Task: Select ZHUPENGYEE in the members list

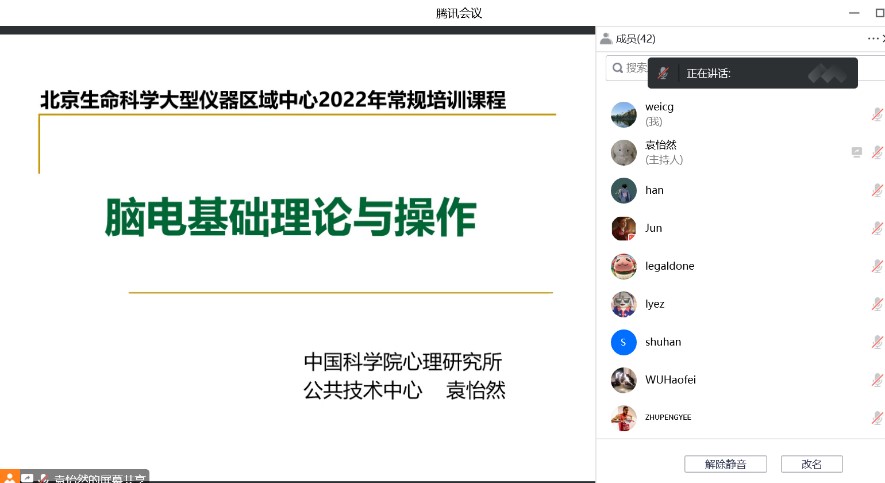Action: pos(667,417)
